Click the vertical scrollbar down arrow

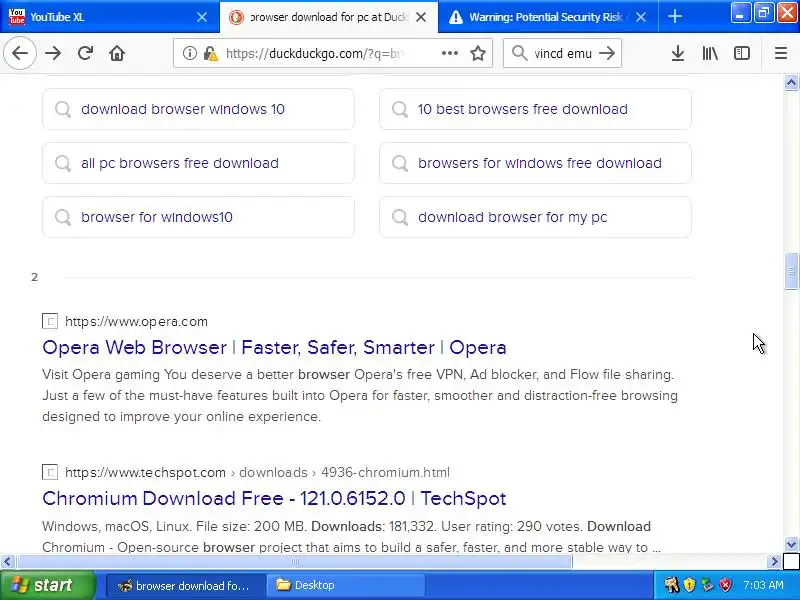coord(791,544)
